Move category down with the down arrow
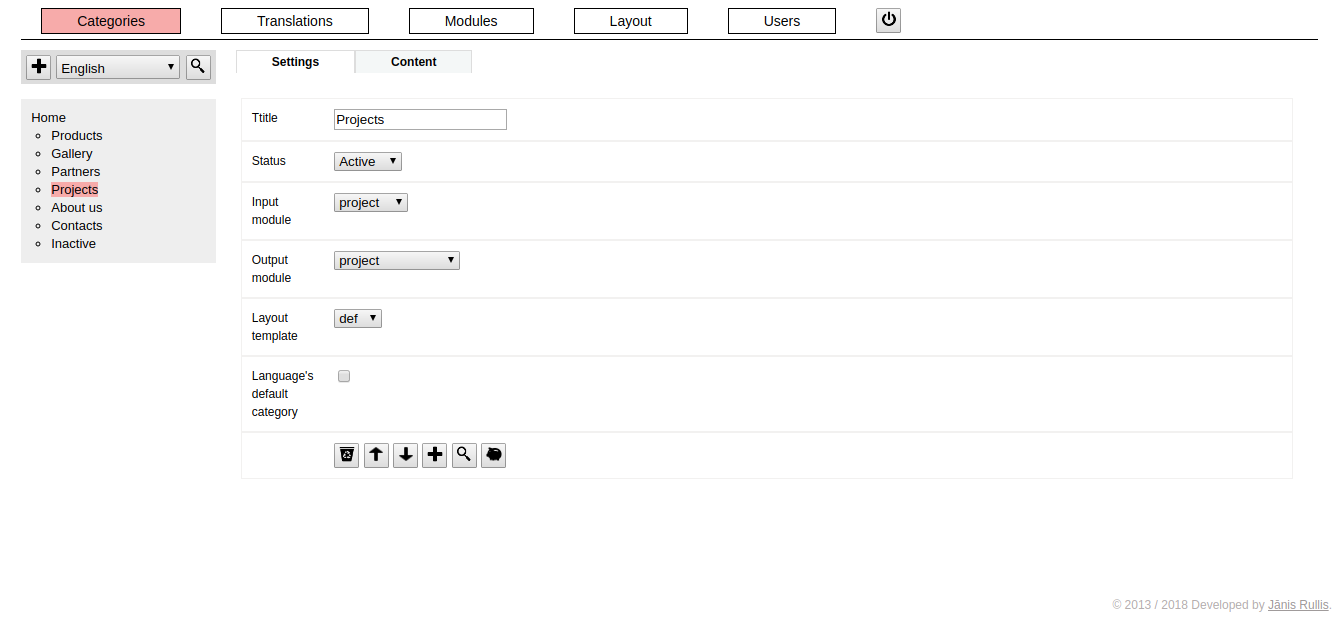This screenshot has height=620, width=1339. (405, 456)
